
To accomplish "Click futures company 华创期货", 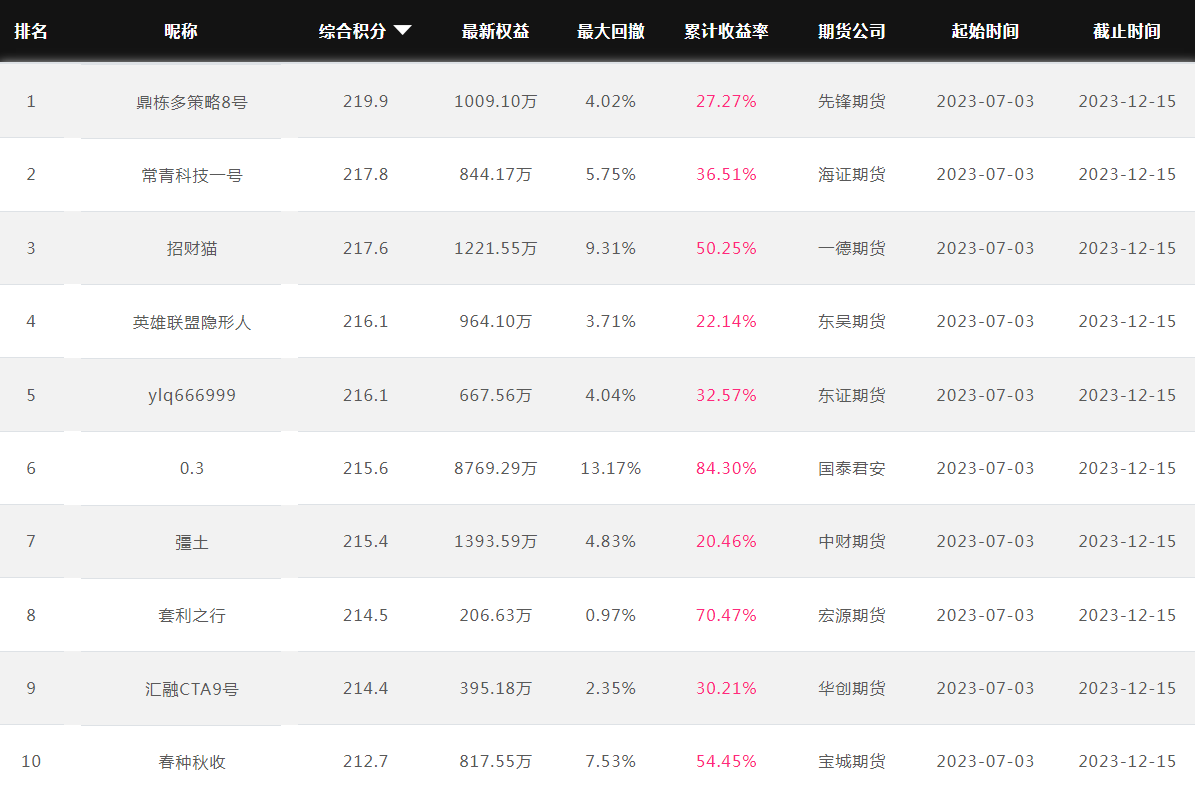I will point(851,688).
